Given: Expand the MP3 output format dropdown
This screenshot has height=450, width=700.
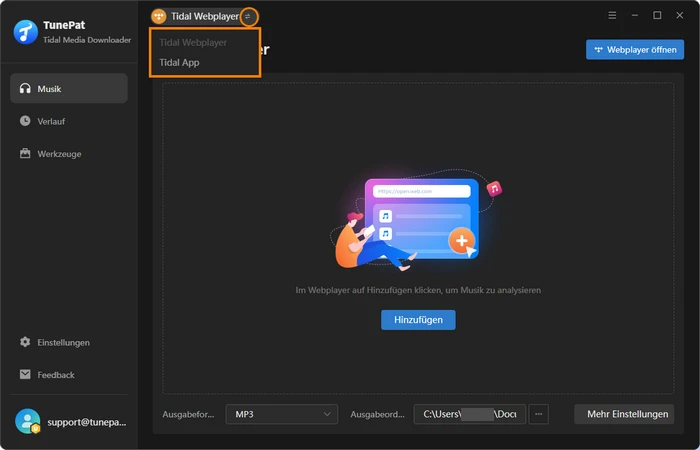Looking at the screenshot, I should 282,414.
